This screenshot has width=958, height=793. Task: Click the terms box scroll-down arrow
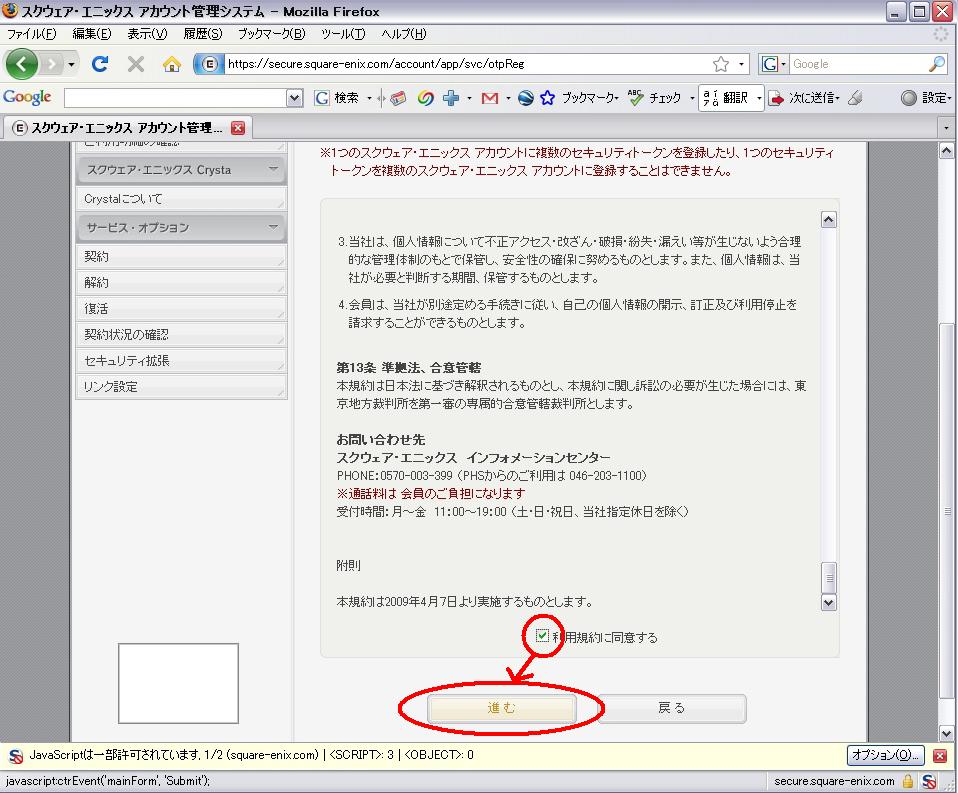pyautogui.click(x=828, y=602)
